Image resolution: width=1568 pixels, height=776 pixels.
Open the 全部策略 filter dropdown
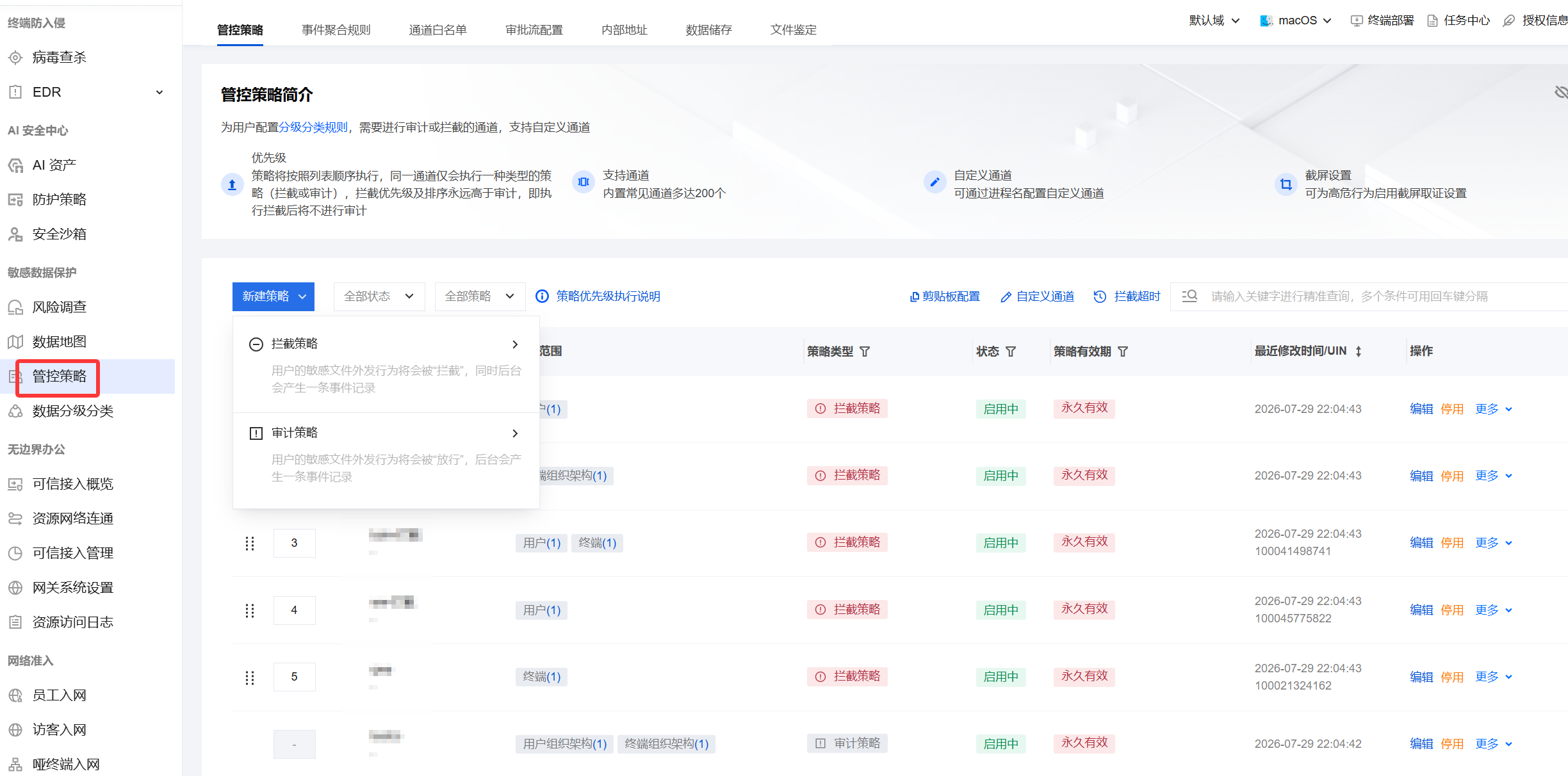coord(480,296)
